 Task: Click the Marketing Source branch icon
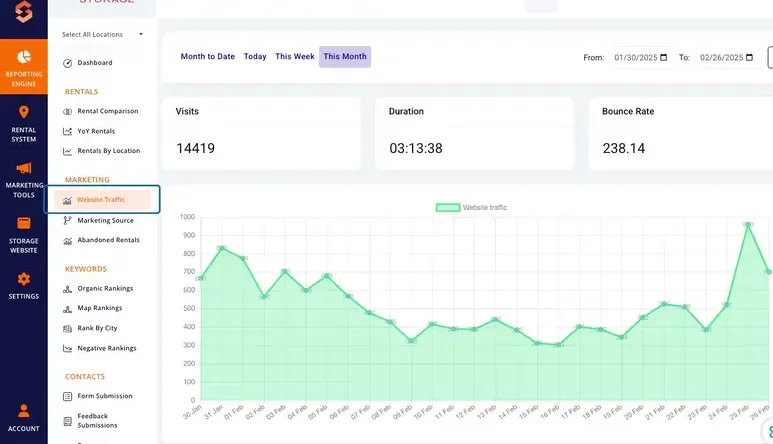click(68, 220)
